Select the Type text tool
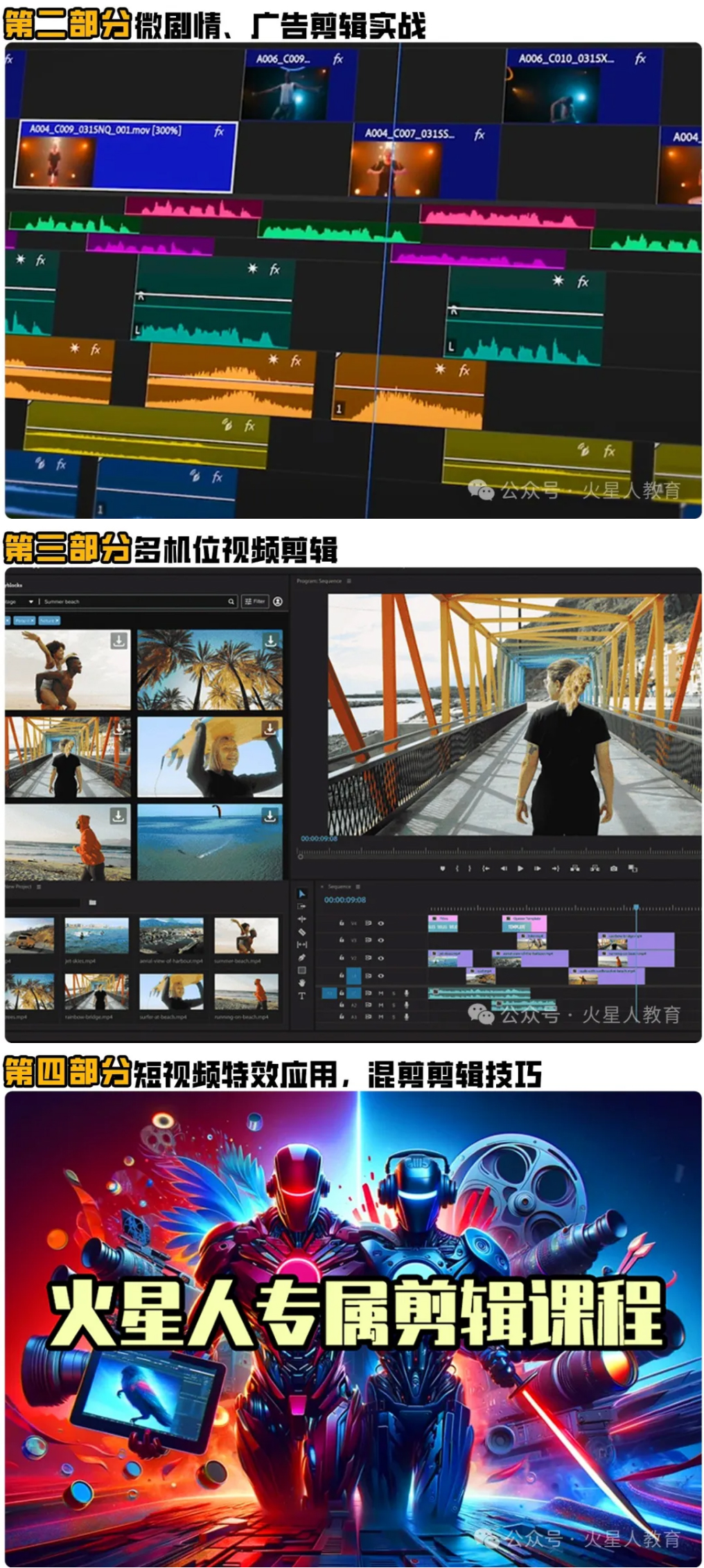This screenshot has height=1568, width=704. pos(301,996)
